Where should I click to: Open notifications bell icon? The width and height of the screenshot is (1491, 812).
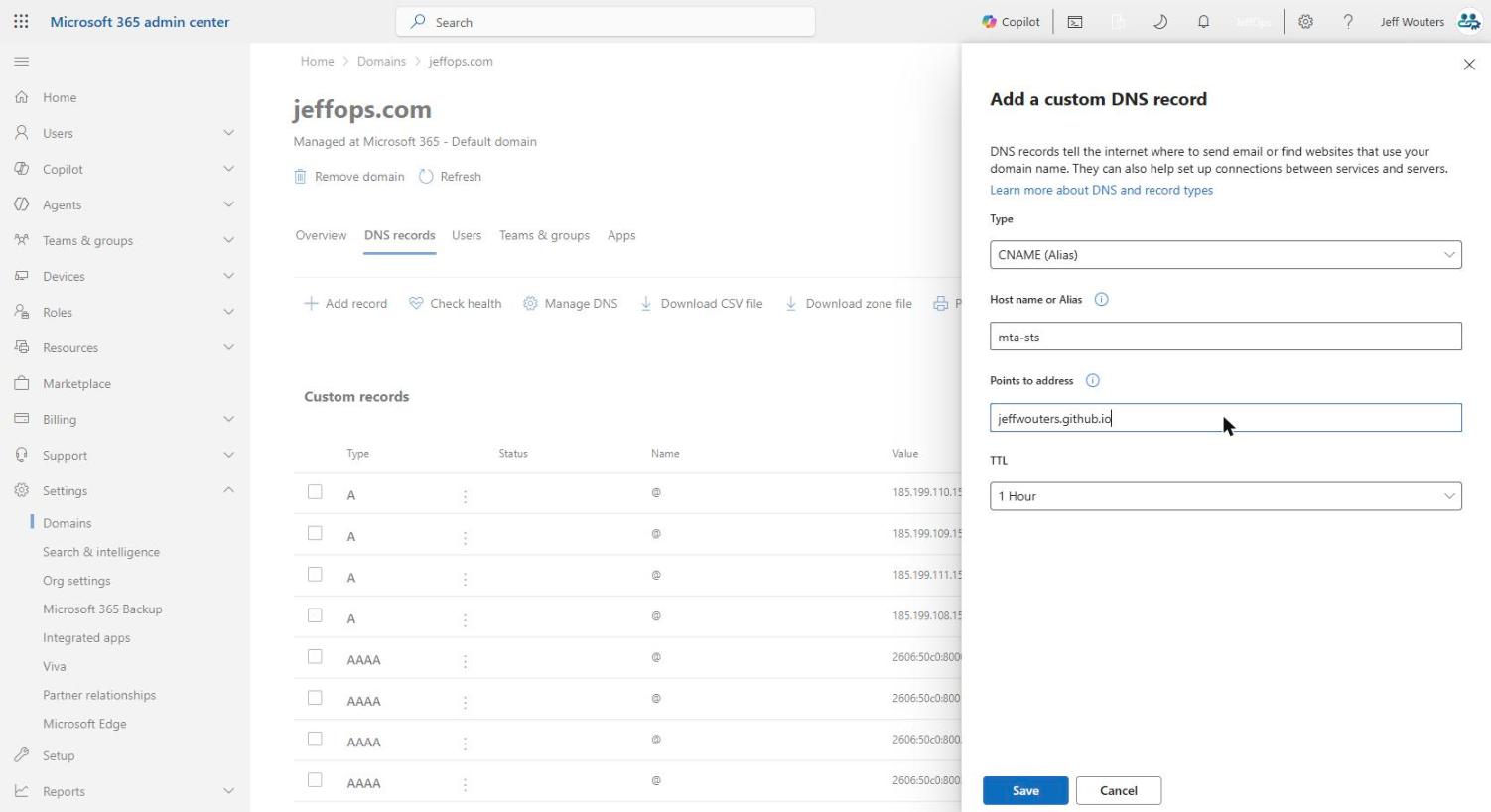click(x=1203, y=22)
